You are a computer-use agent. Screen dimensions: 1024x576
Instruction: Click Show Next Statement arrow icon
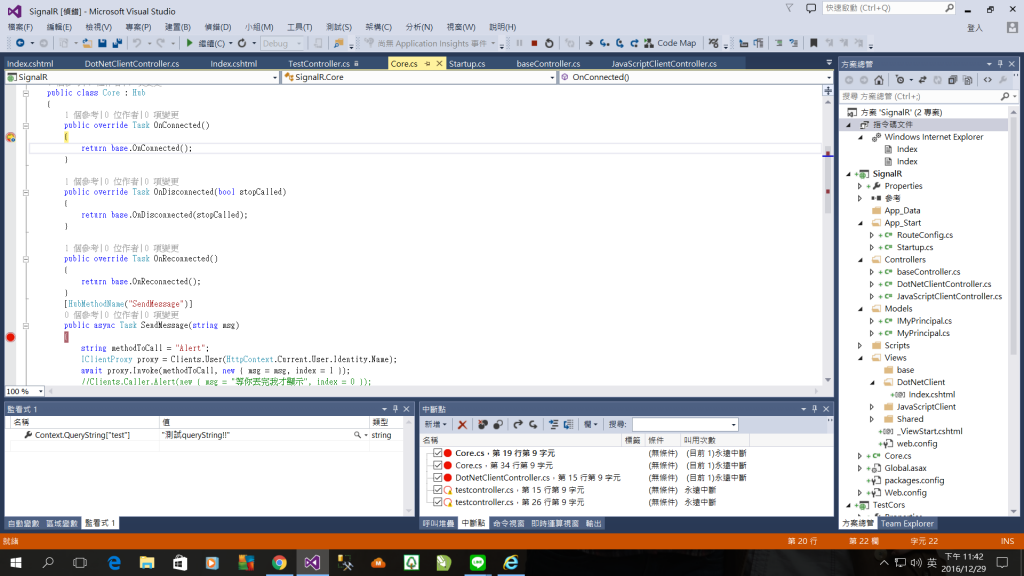pos(589,43)
